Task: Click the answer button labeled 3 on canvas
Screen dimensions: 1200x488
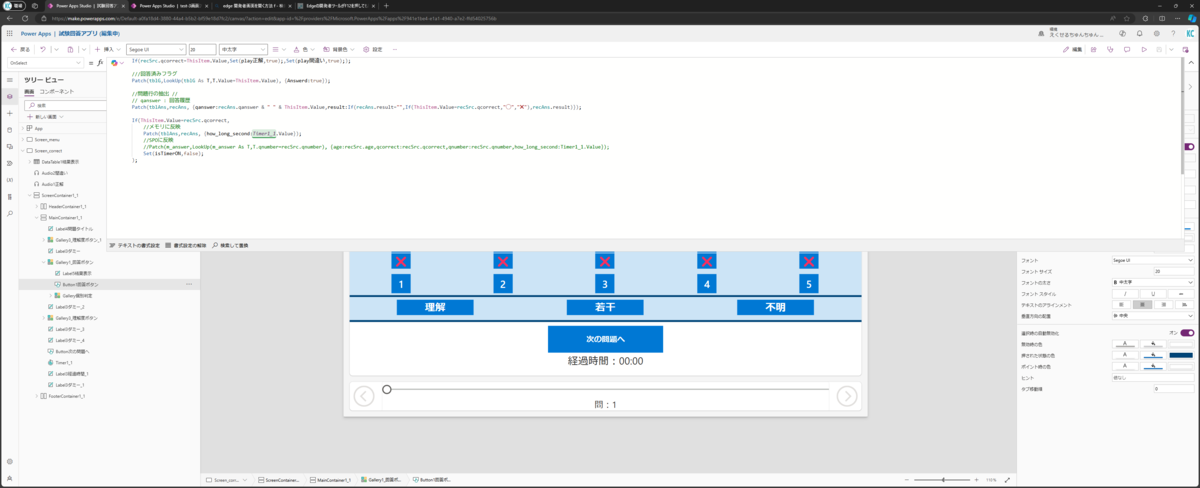Action: [x=605, y=284]
